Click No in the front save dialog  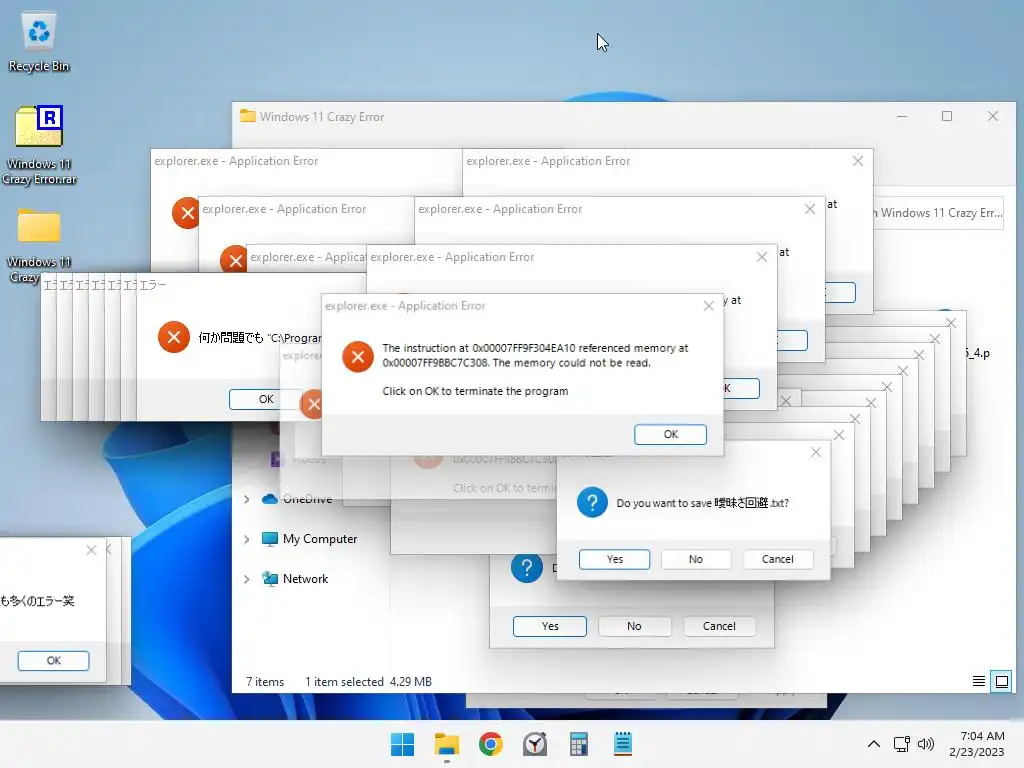696,559
